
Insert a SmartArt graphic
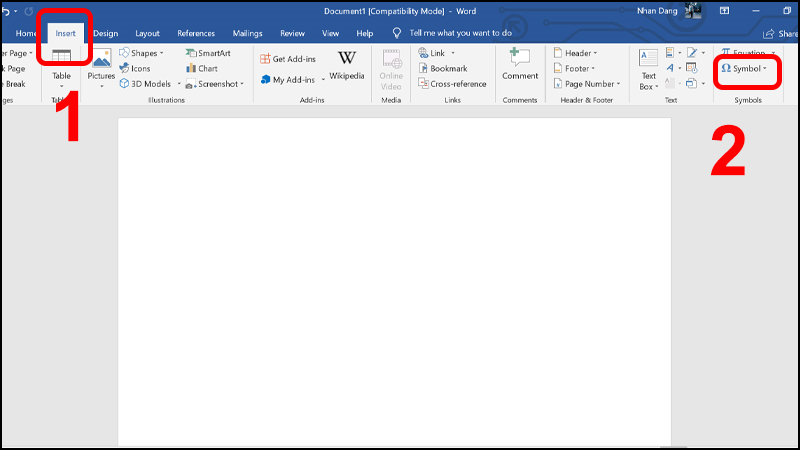pos(207,52)
